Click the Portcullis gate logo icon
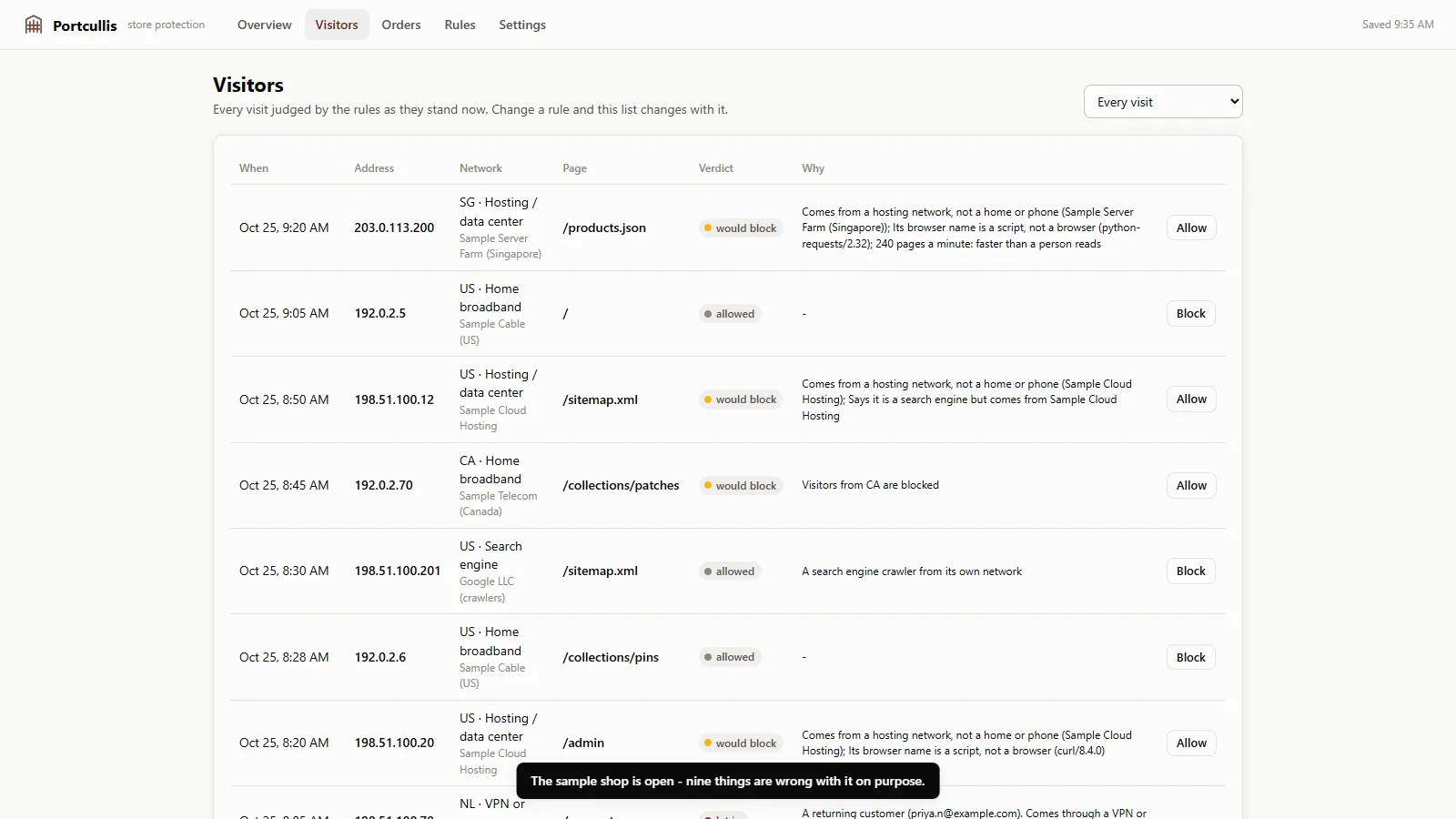1456x819 pixels. pyautogui.click(x=34, y=25)
